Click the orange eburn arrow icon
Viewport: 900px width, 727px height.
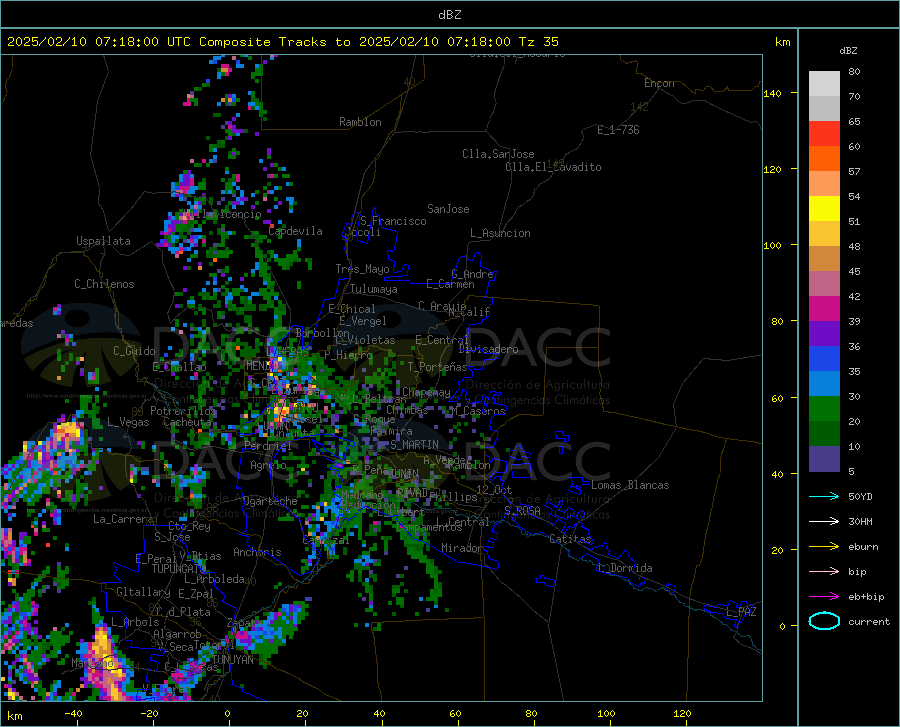824,547
